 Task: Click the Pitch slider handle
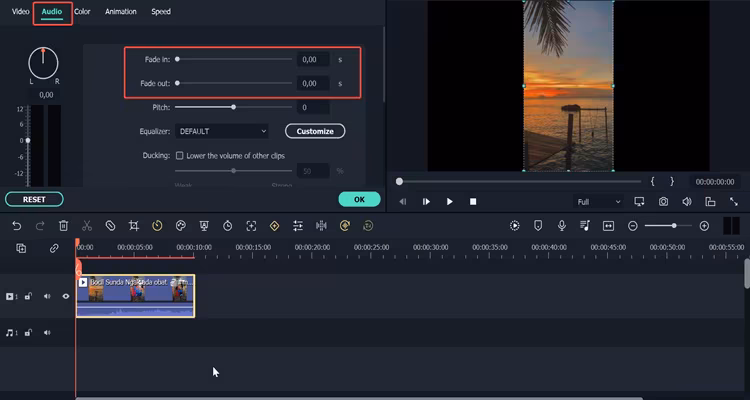233,107
